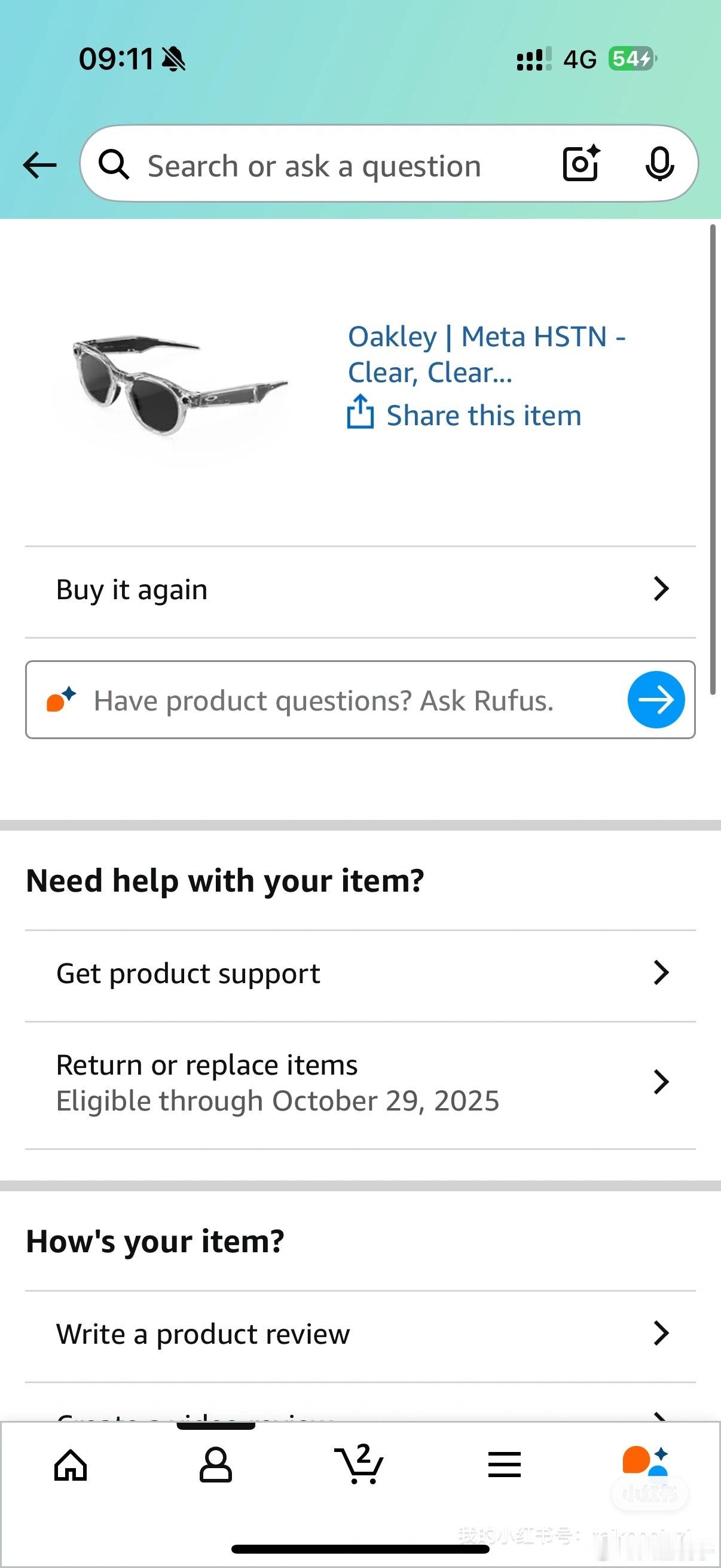Tap Share this item link
The width and height of the screenshot is (721, 1568).
click(484, 416)
